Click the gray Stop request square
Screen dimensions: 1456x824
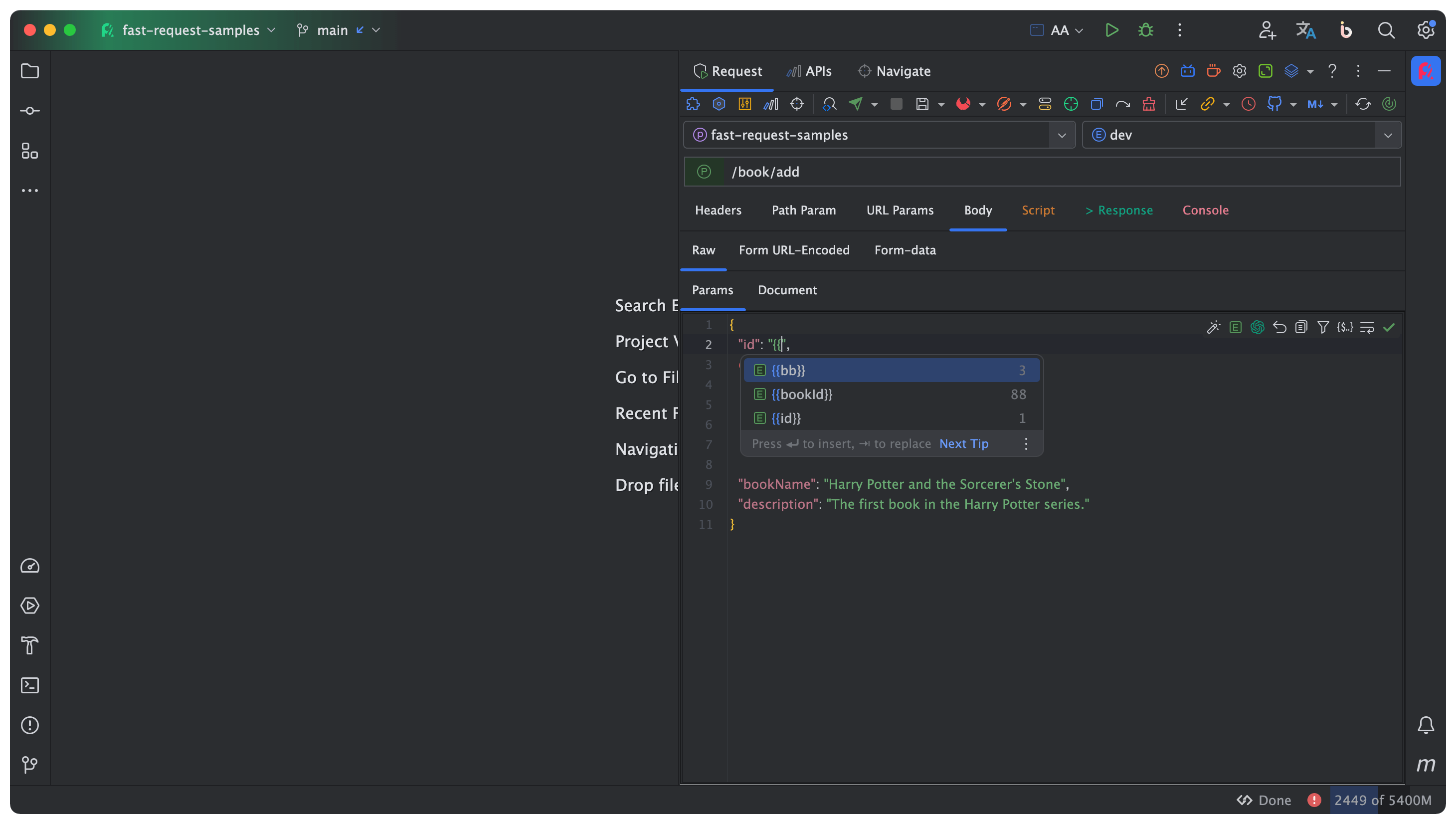896,104
